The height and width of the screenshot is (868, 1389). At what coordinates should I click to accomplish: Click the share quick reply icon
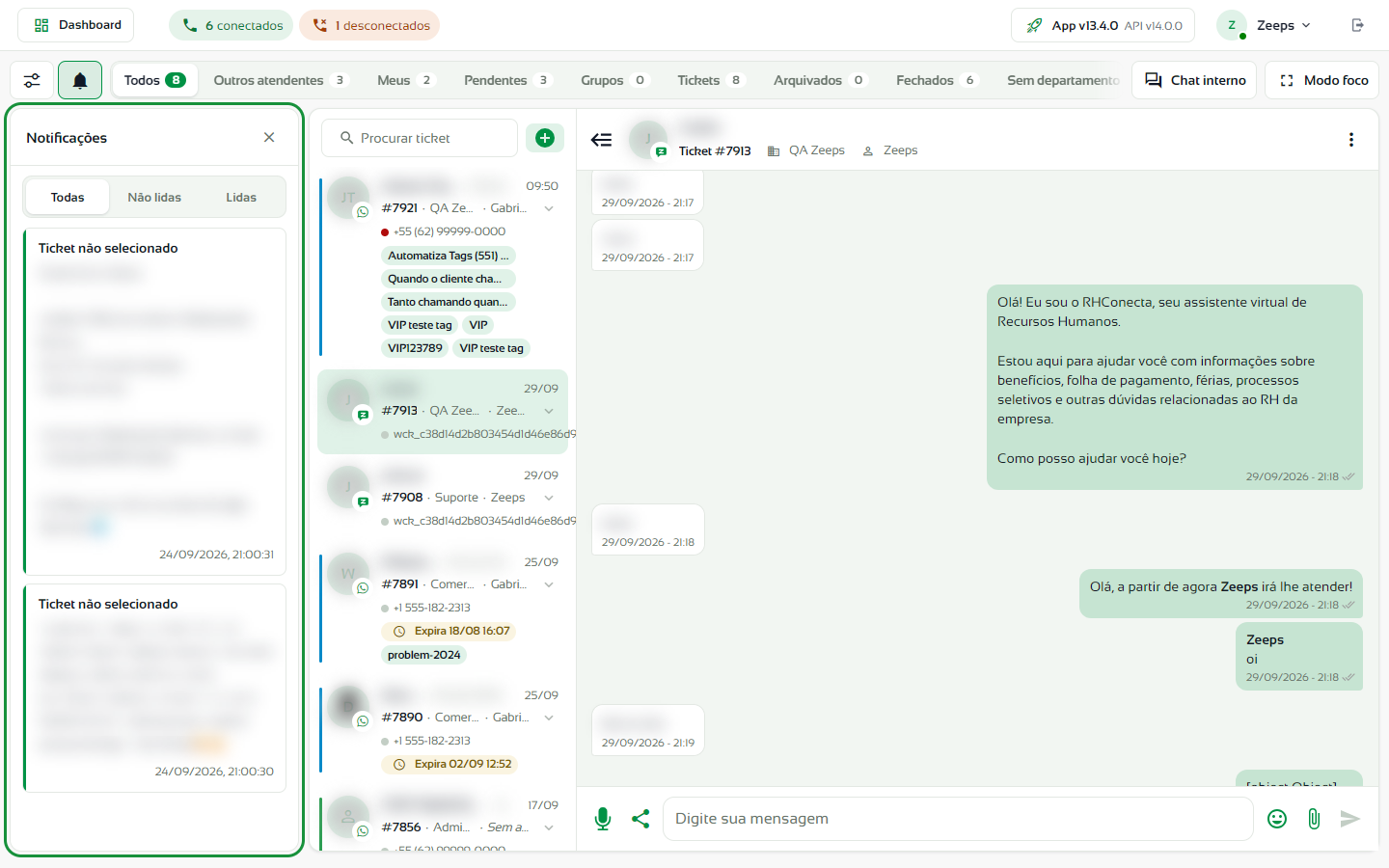pos(640,819)
